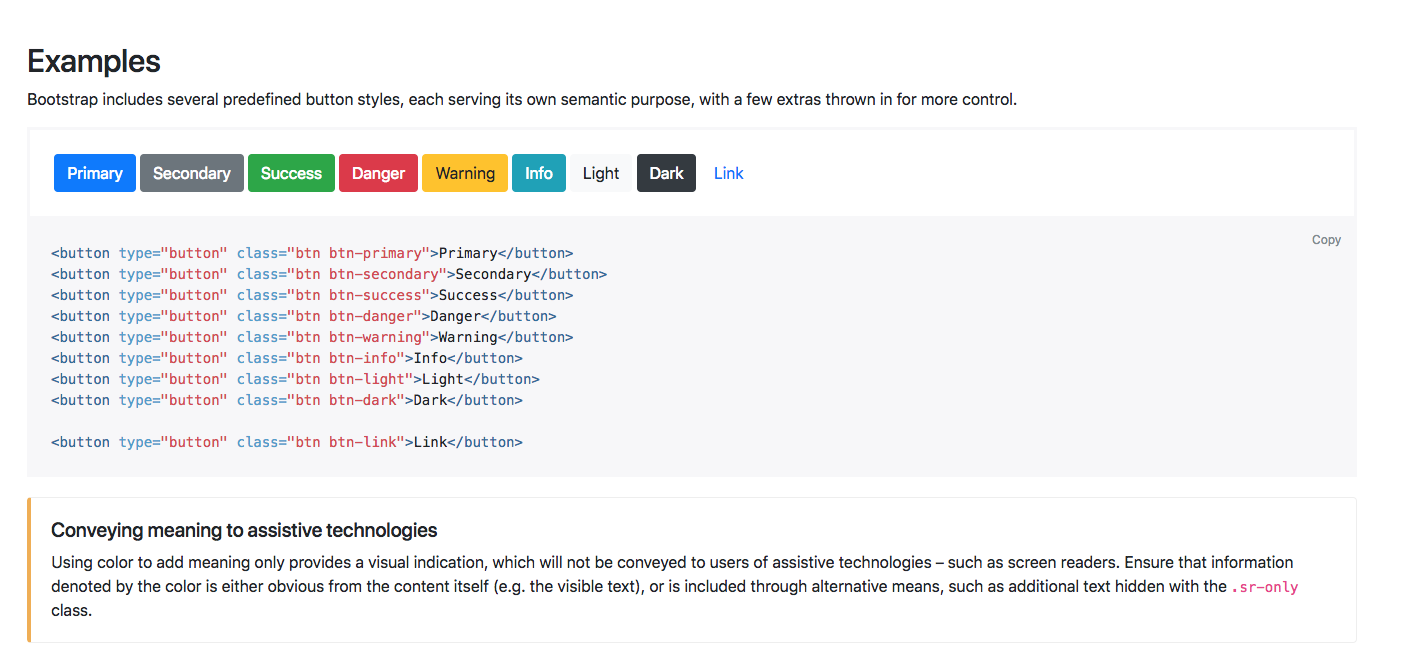Click the Examples heading
Screen dimensions: 1418x665
pos(94,62)
